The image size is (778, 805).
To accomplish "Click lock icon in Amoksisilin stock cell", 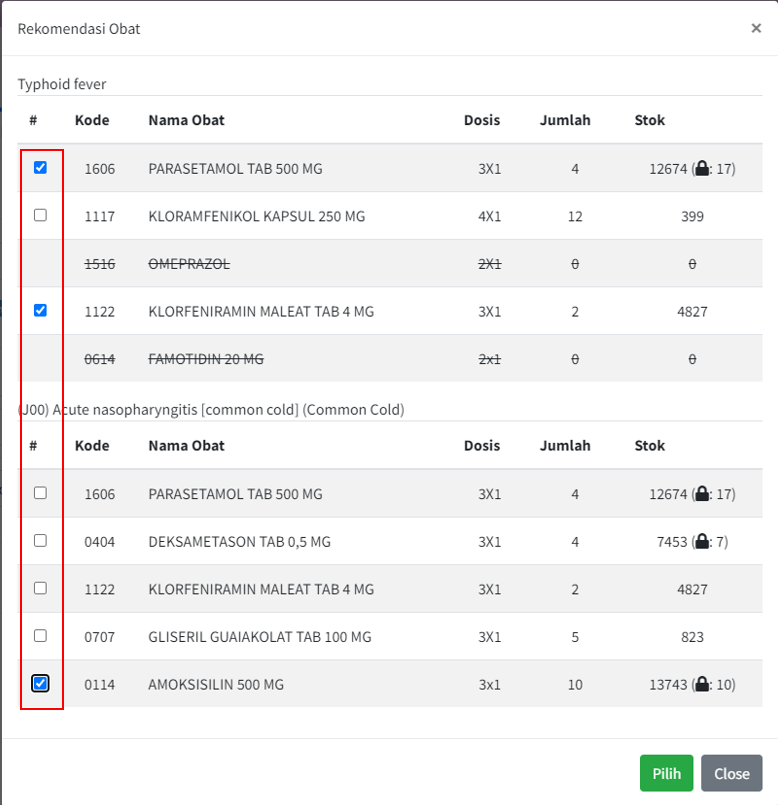I will coord(702,685).
